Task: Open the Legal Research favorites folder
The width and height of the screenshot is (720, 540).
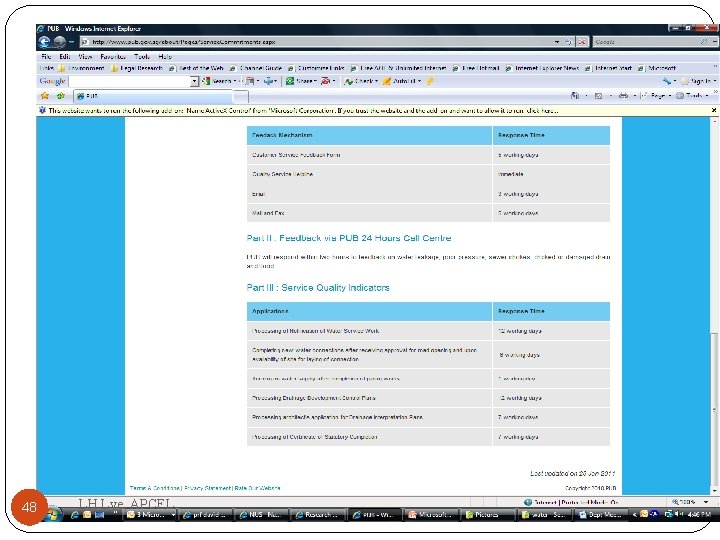Action: tap(137, 68)
